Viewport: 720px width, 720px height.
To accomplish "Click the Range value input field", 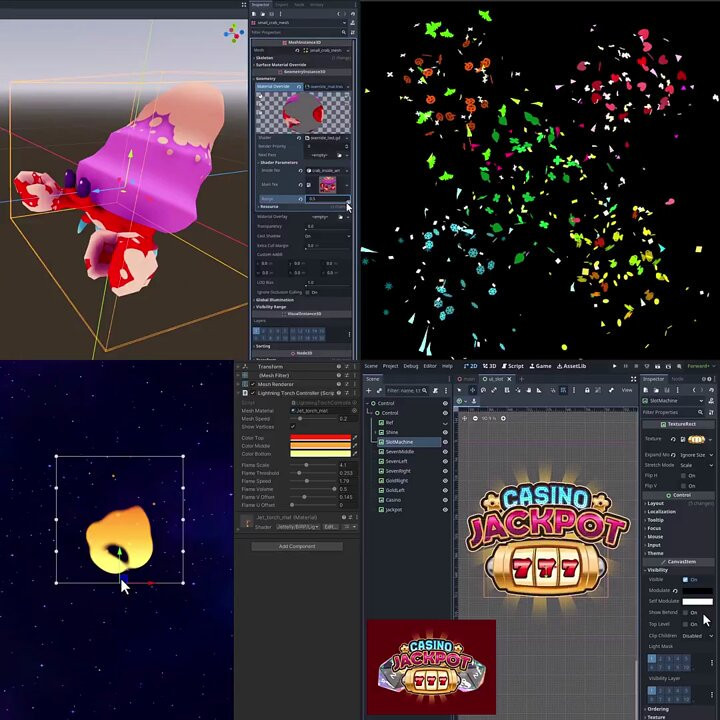I will click(327, 199).
